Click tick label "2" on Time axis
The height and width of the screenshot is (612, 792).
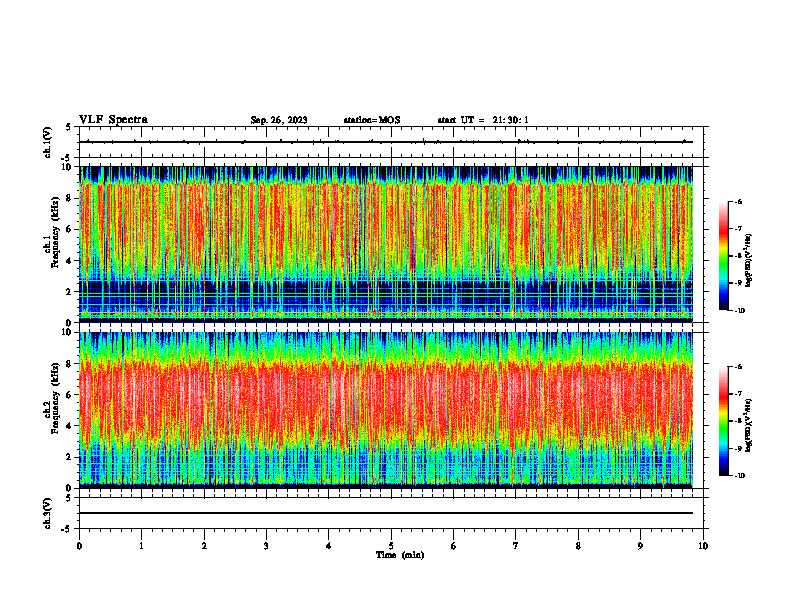point(204,546)
